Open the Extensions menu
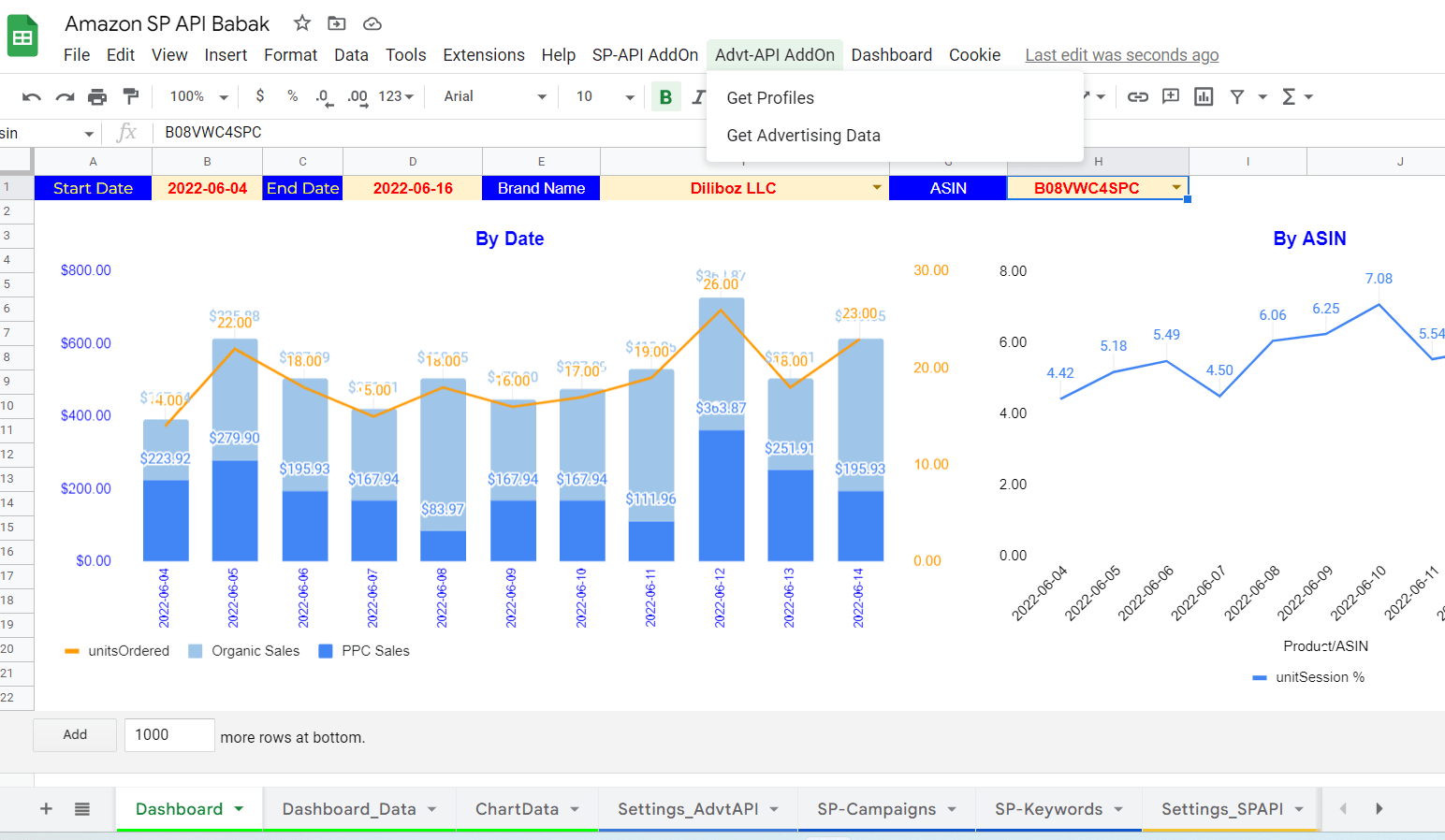The width and height of the screenshot is (1445, 840). 484,55
